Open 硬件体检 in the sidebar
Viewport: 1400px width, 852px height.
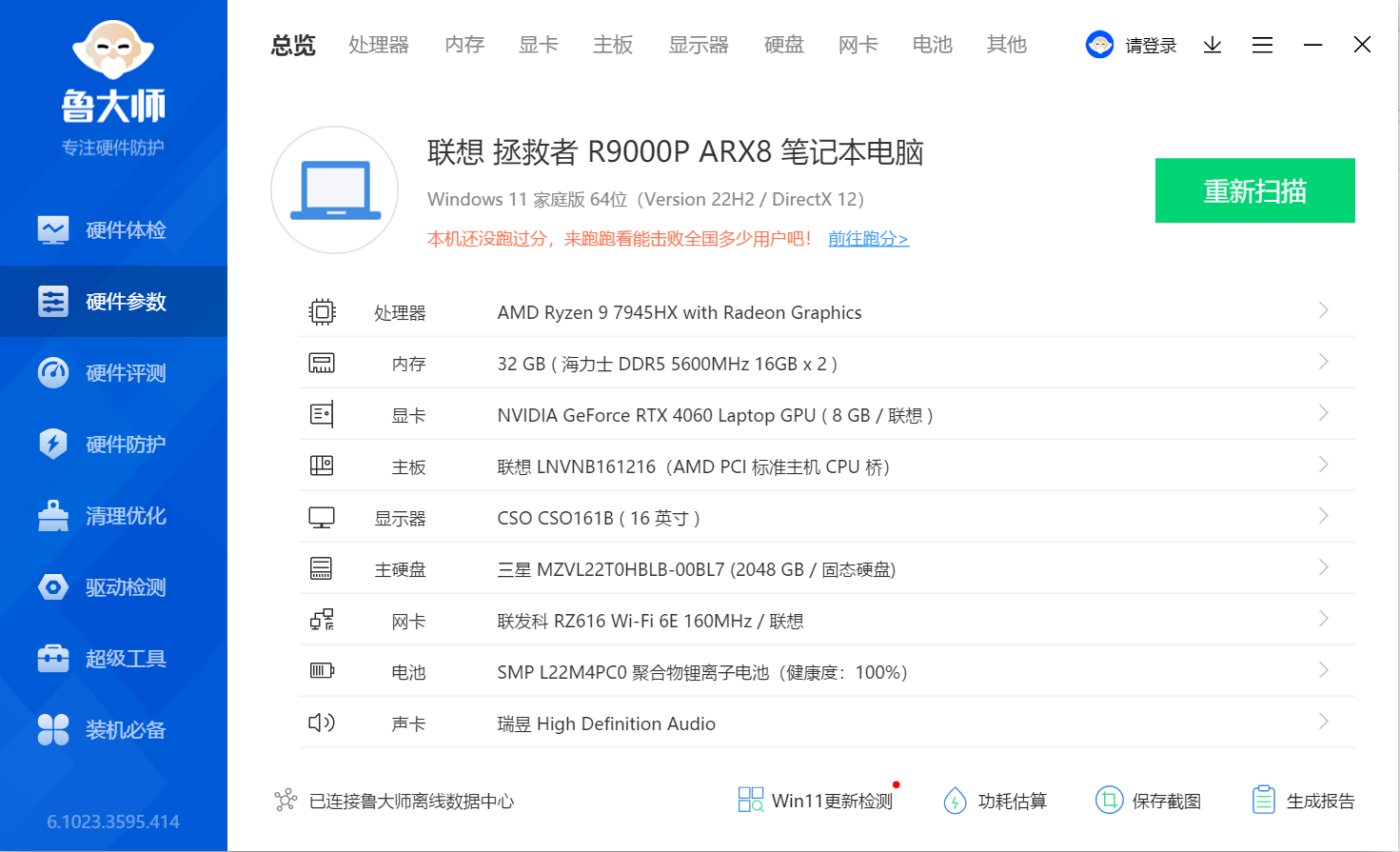(x=113, y=229)
